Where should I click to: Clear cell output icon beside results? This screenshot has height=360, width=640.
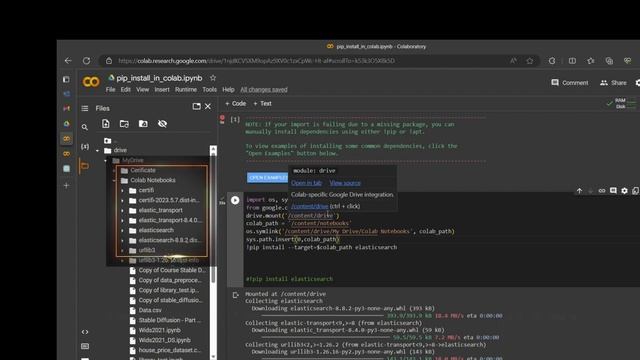(236, 295)
